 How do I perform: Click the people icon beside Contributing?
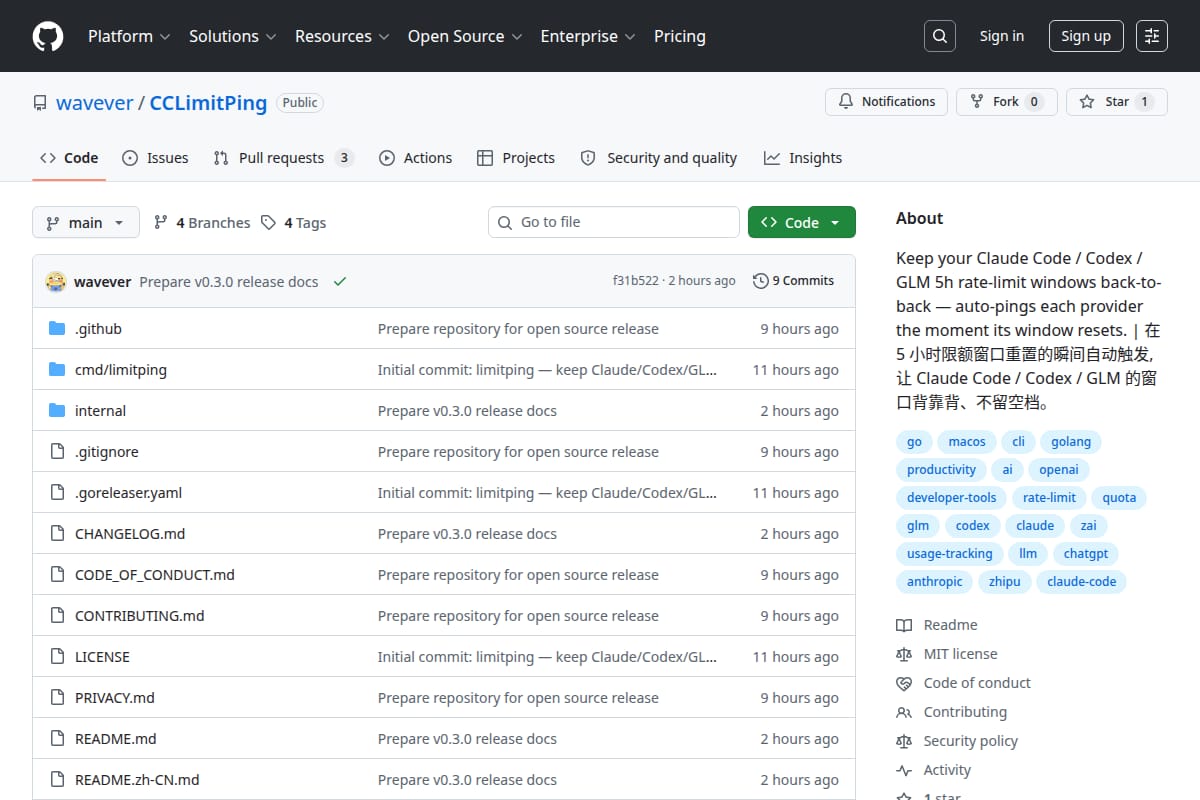tap(904, 712)
